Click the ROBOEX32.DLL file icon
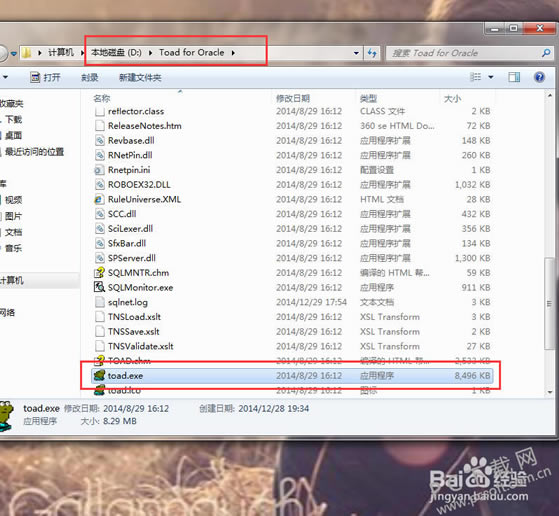 [x=99, y=184]
